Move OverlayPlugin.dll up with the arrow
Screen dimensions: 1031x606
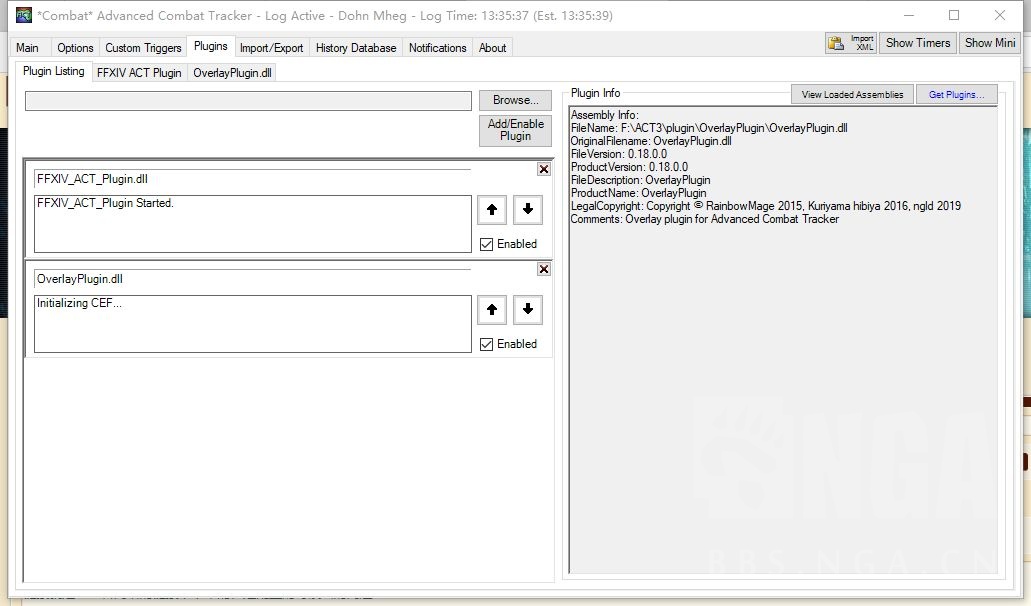pyautogui.click(x=491, y=310)
